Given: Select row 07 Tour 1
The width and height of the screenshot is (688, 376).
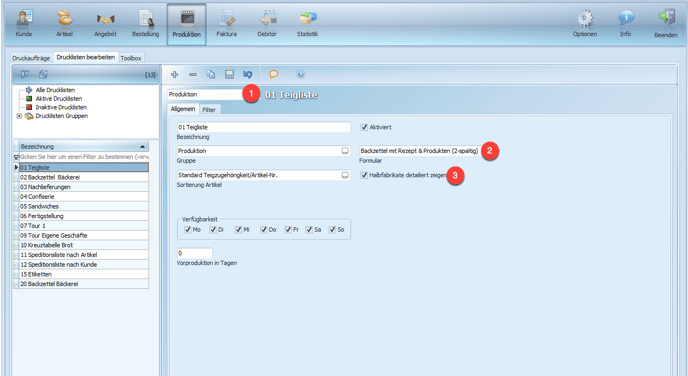Looking at the screenshot, I should (x=84, y=226).
